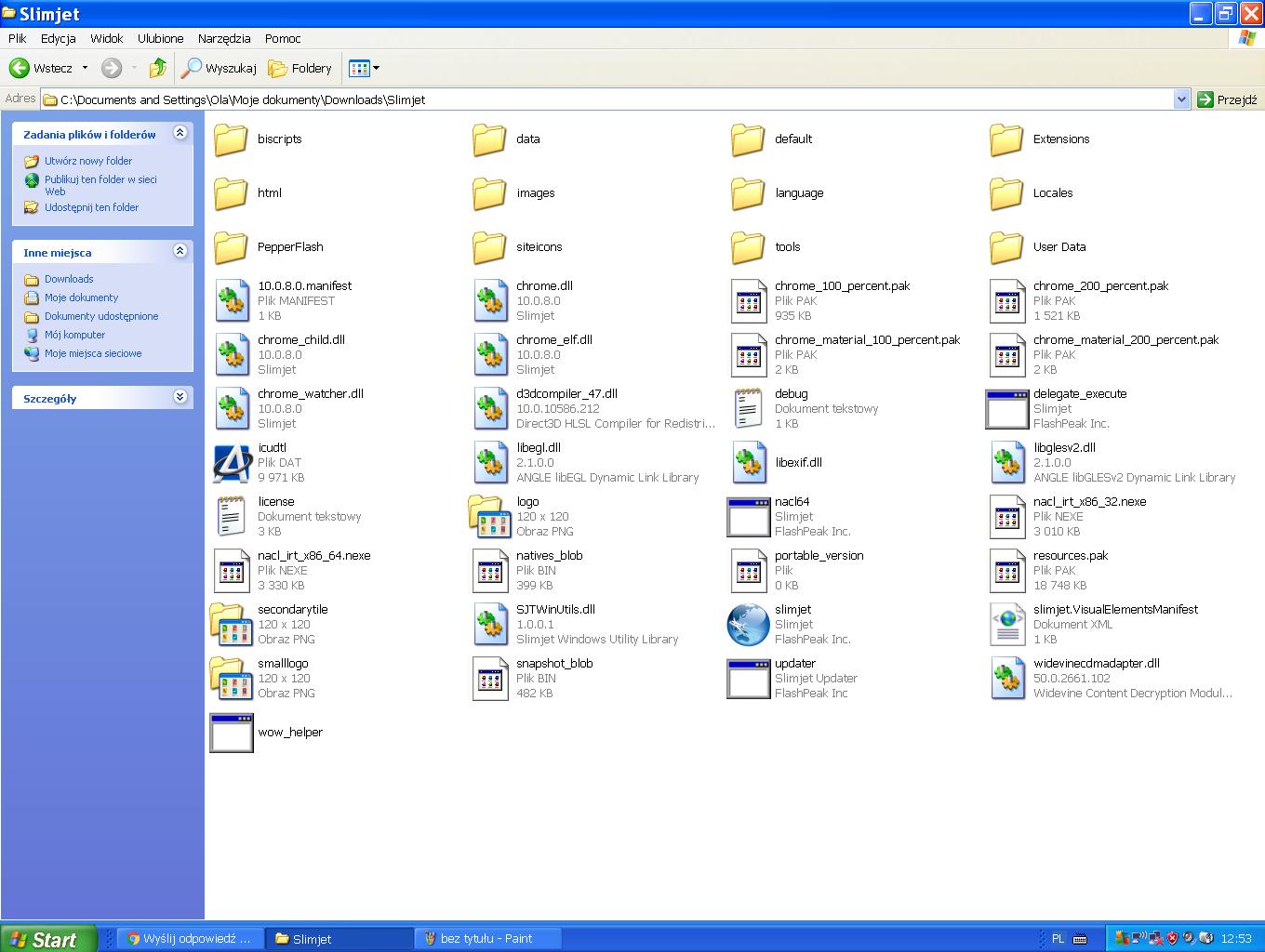
Task: Select the icudtl DAT file icon
Action: tap(231, 463)
